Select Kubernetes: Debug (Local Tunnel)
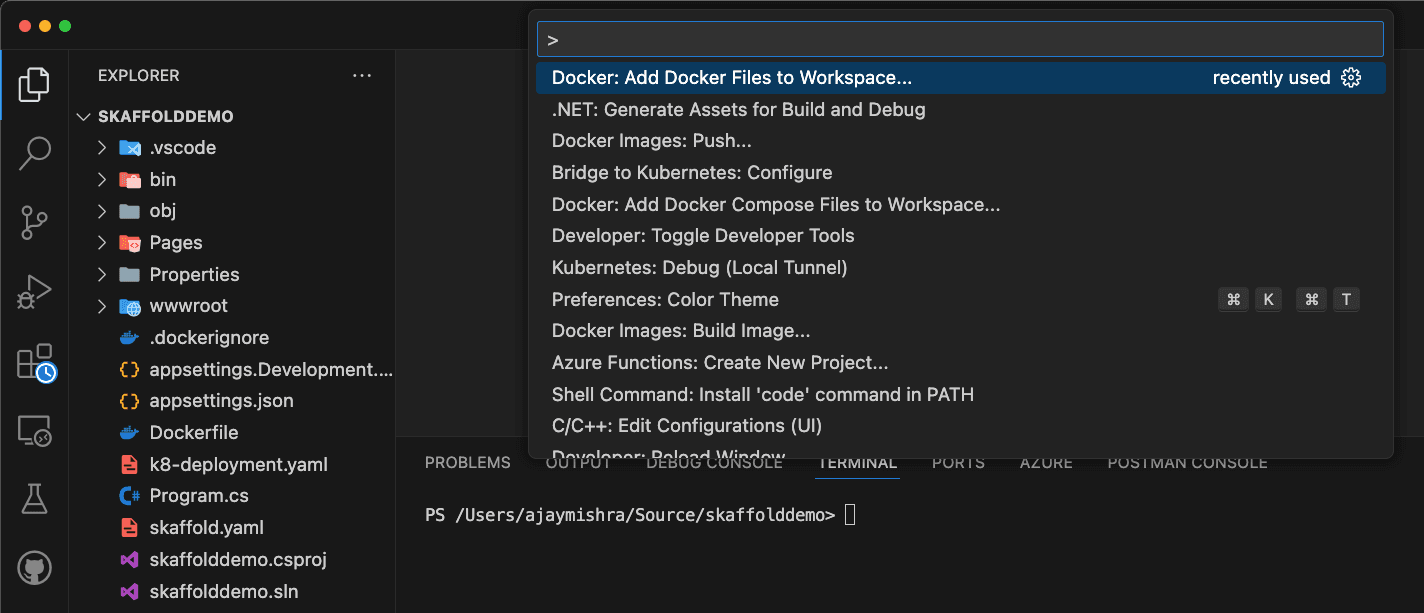1424x613 pixels. (961, 268)
